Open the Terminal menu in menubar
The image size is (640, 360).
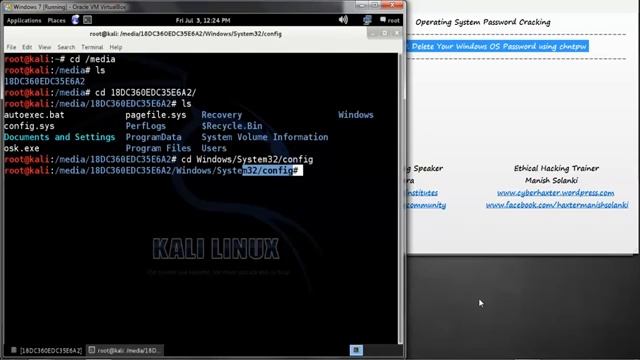92,47
